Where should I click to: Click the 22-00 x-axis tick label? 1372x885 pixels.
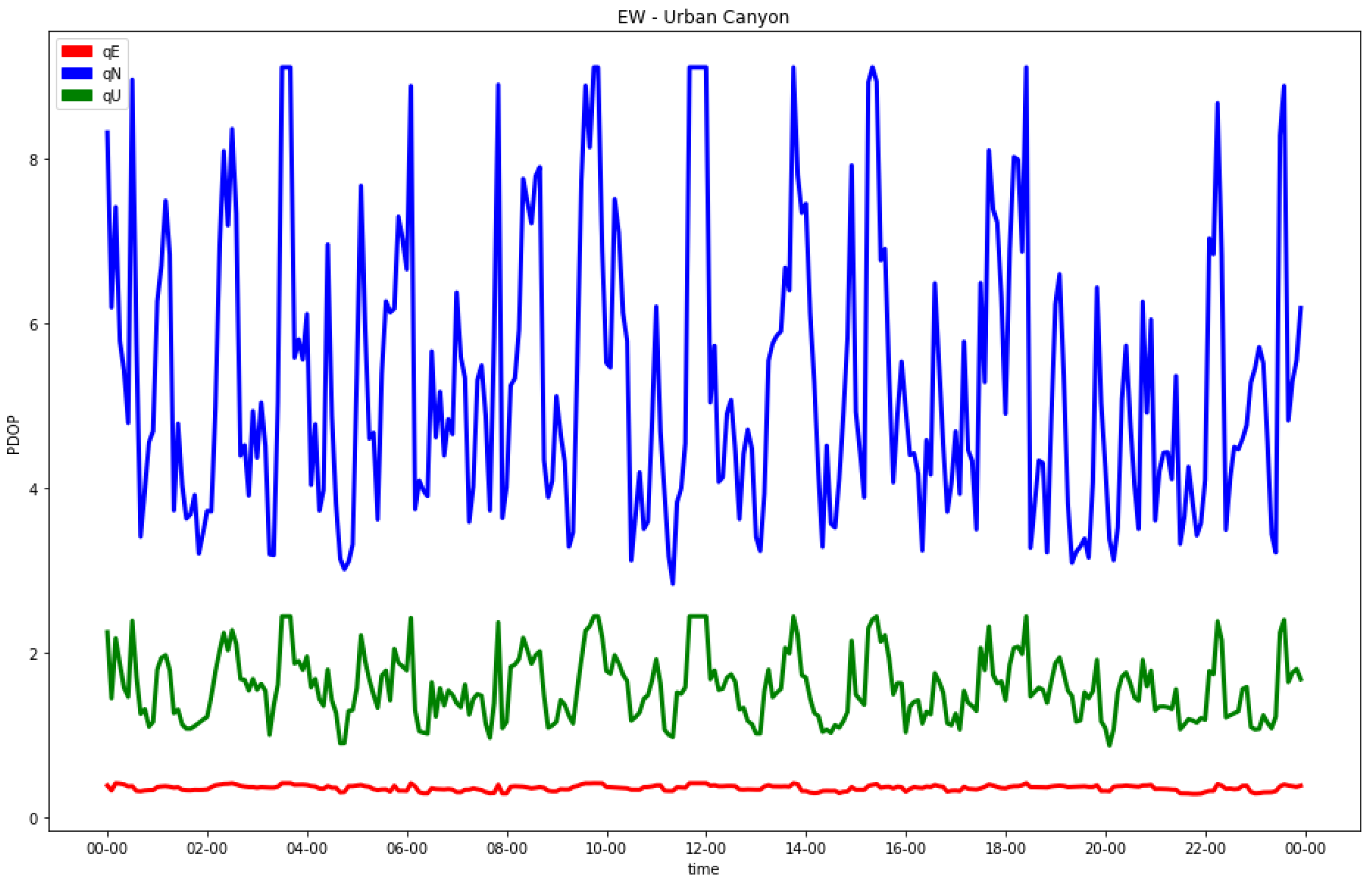[1205, 849]
